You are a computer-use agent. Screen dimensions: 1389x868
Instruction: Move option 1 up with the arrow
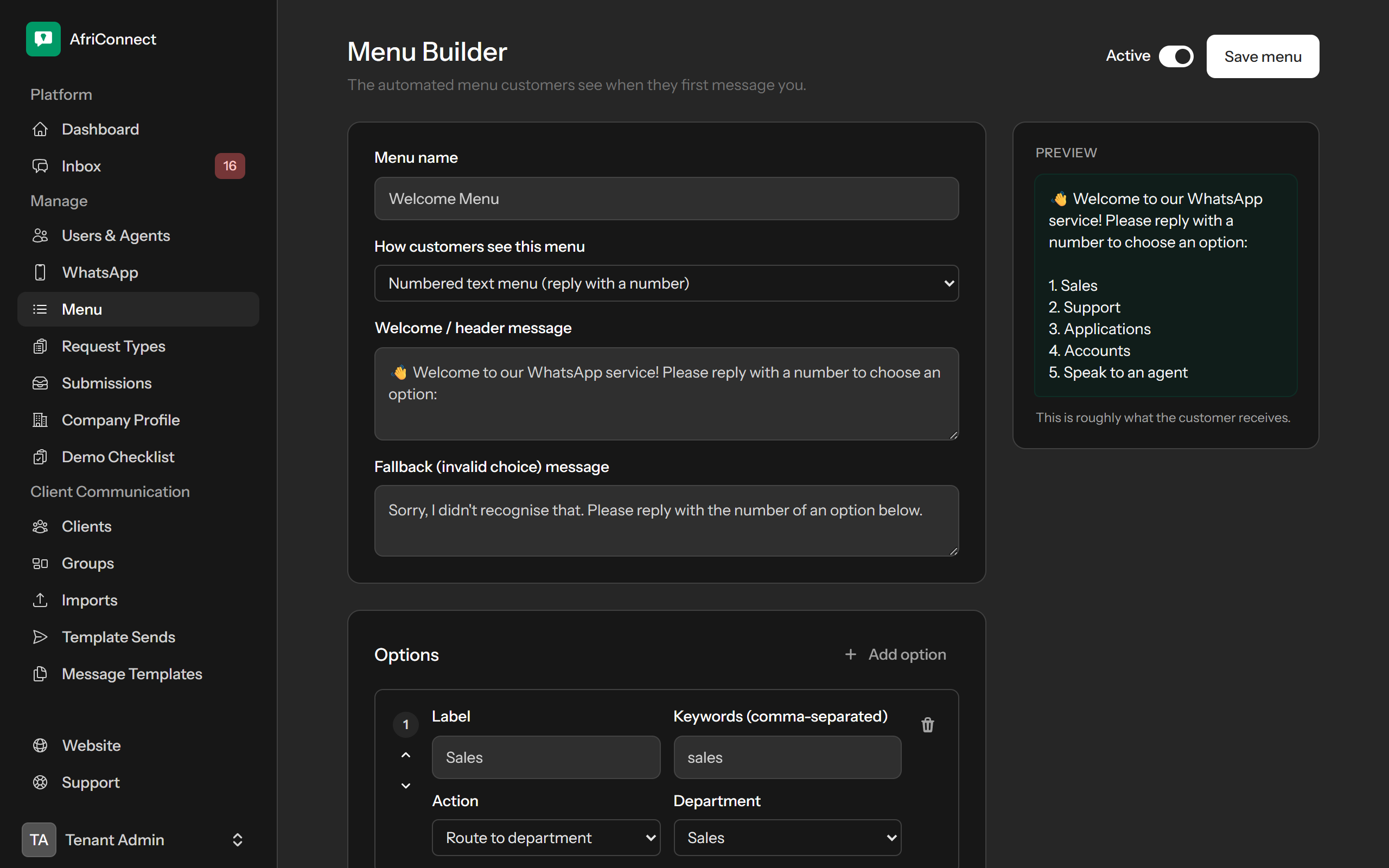click(x=406, y=755)
